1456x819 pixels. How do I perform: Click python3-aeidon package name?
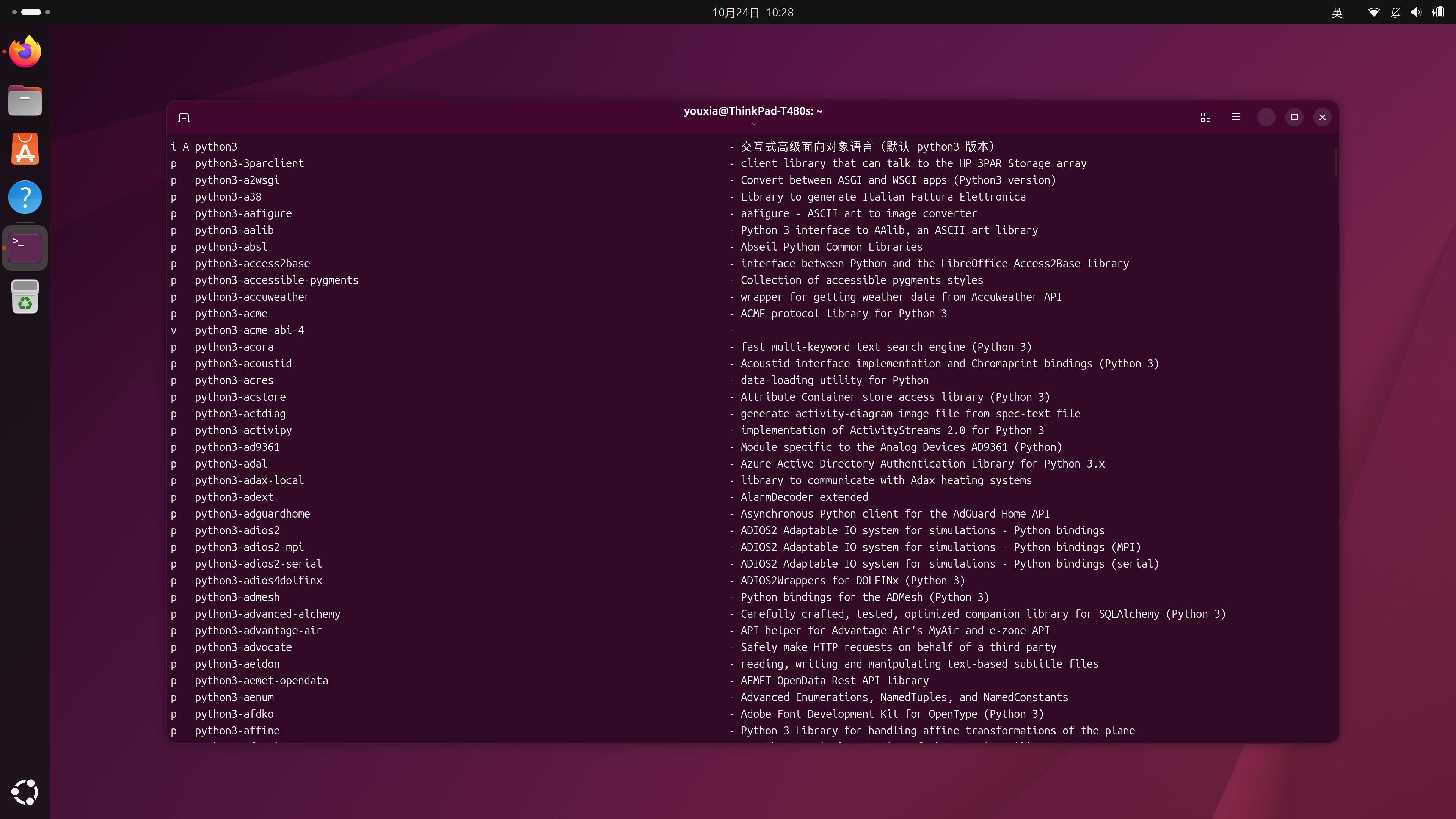tap(237, 664)
